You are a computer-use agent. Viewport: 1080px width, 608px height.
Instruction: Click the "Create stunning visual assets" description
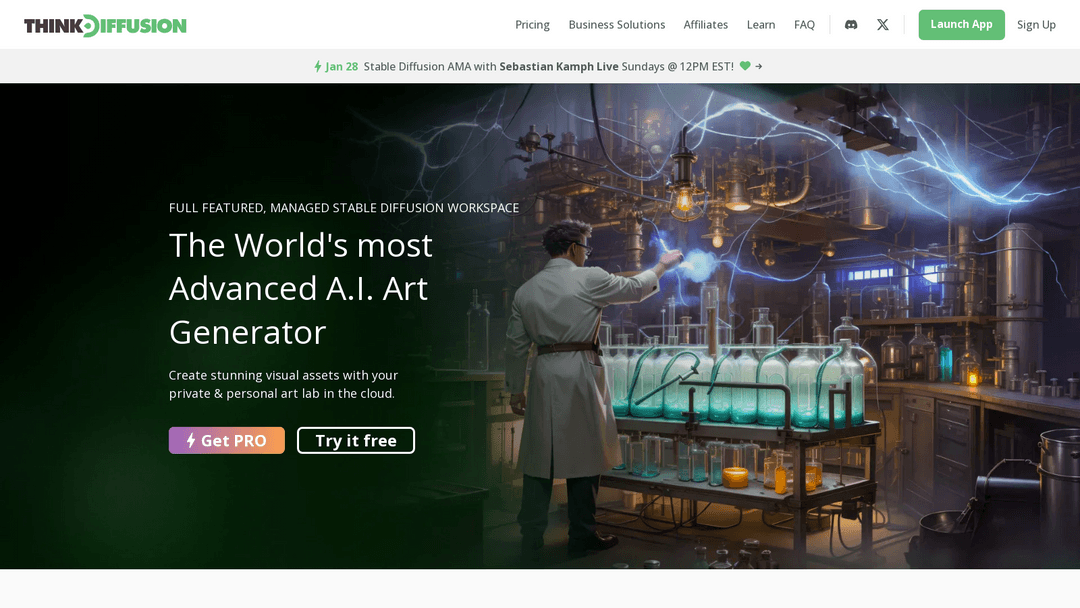click(283, 384)
